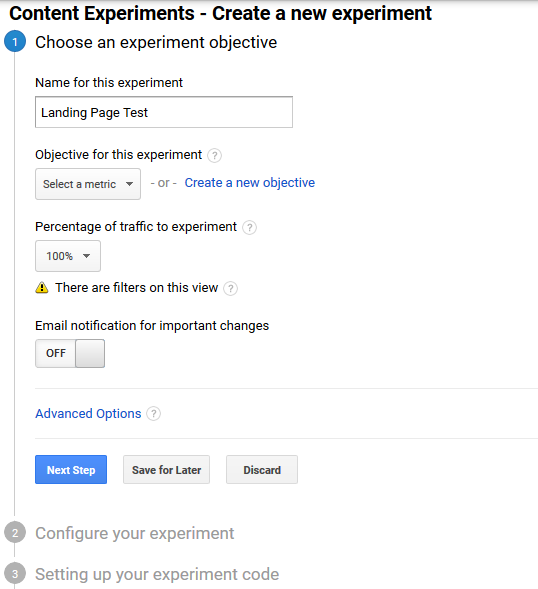Click the experiment name input field
The image size is (538, 589).
pos(164,112)
